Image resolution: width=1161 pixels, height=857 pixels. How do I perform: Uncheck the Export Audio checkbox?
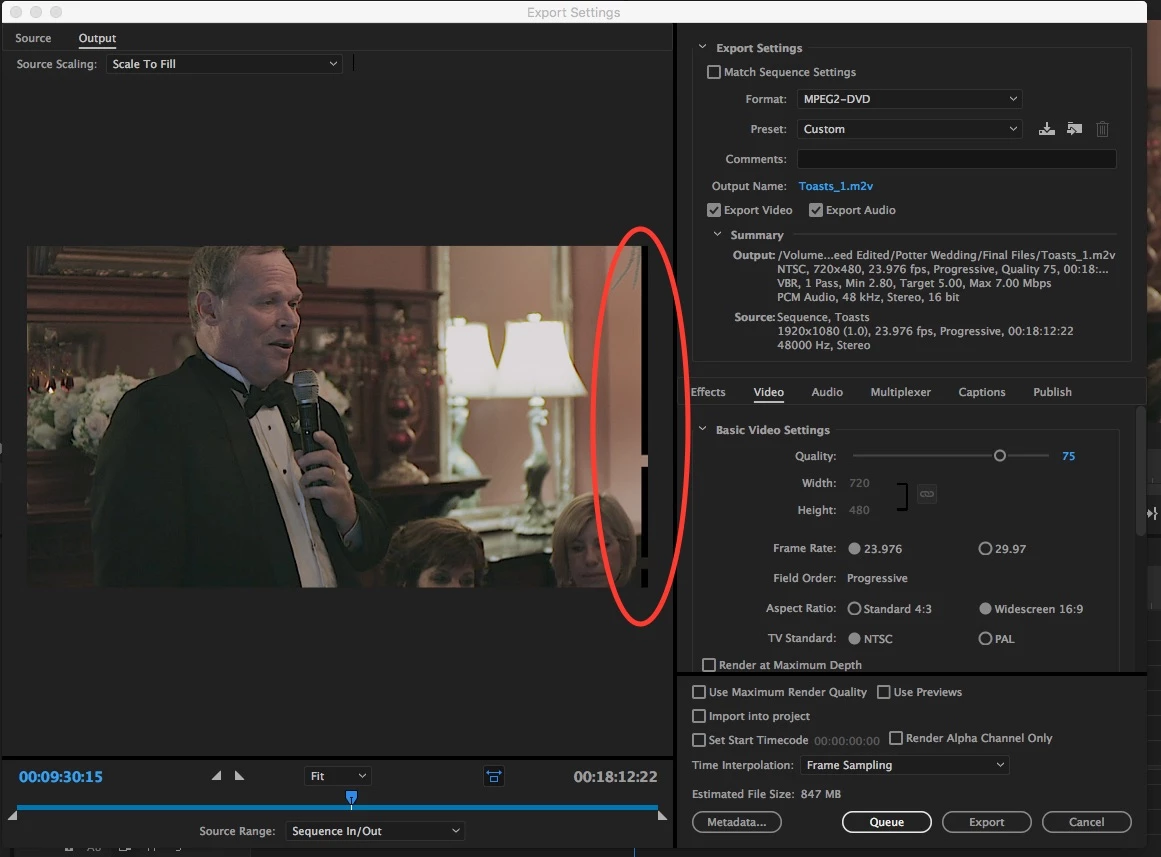coord(816,210)
